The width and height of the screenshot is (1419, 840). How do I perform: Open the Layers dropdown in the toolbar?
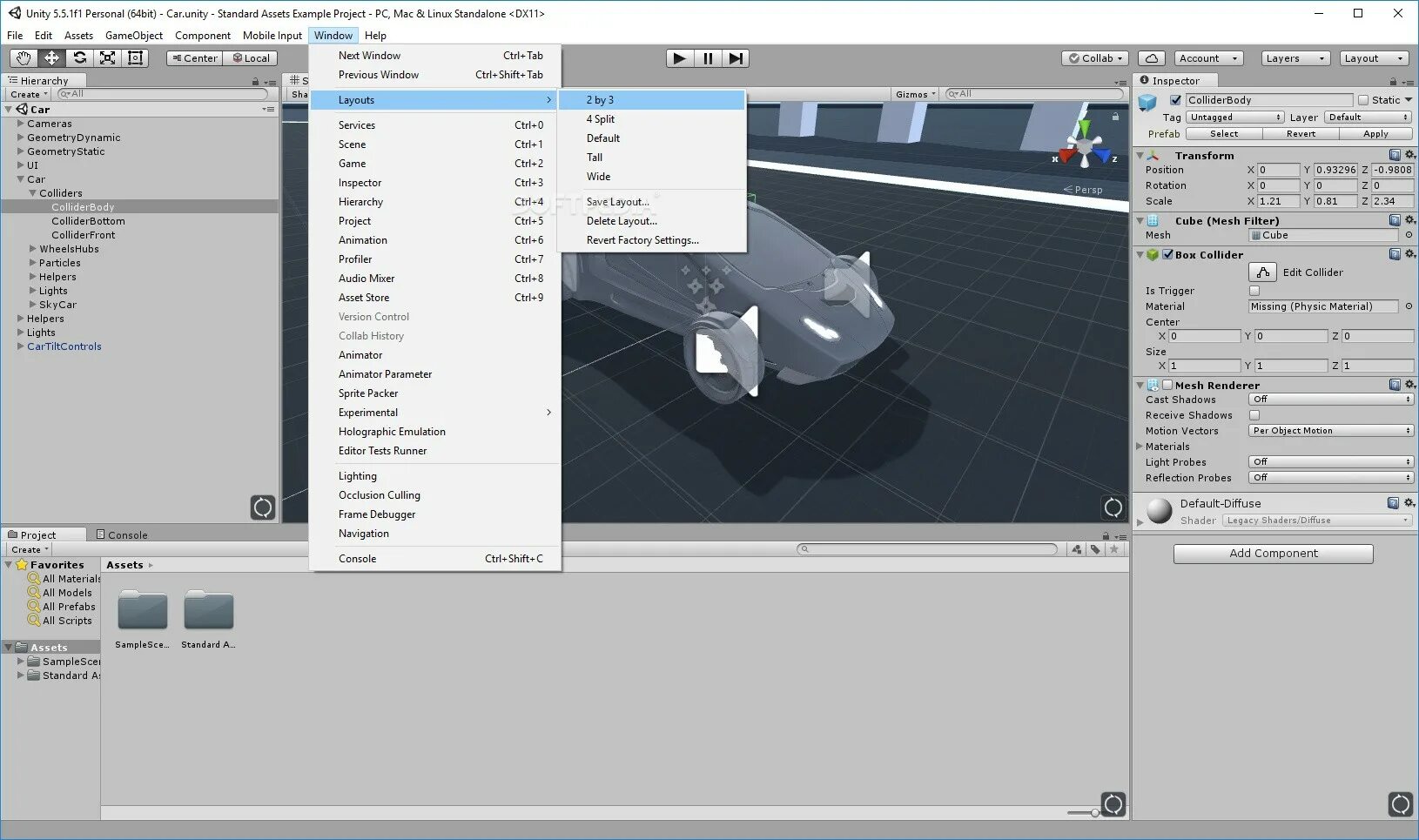pos(1295,58)
